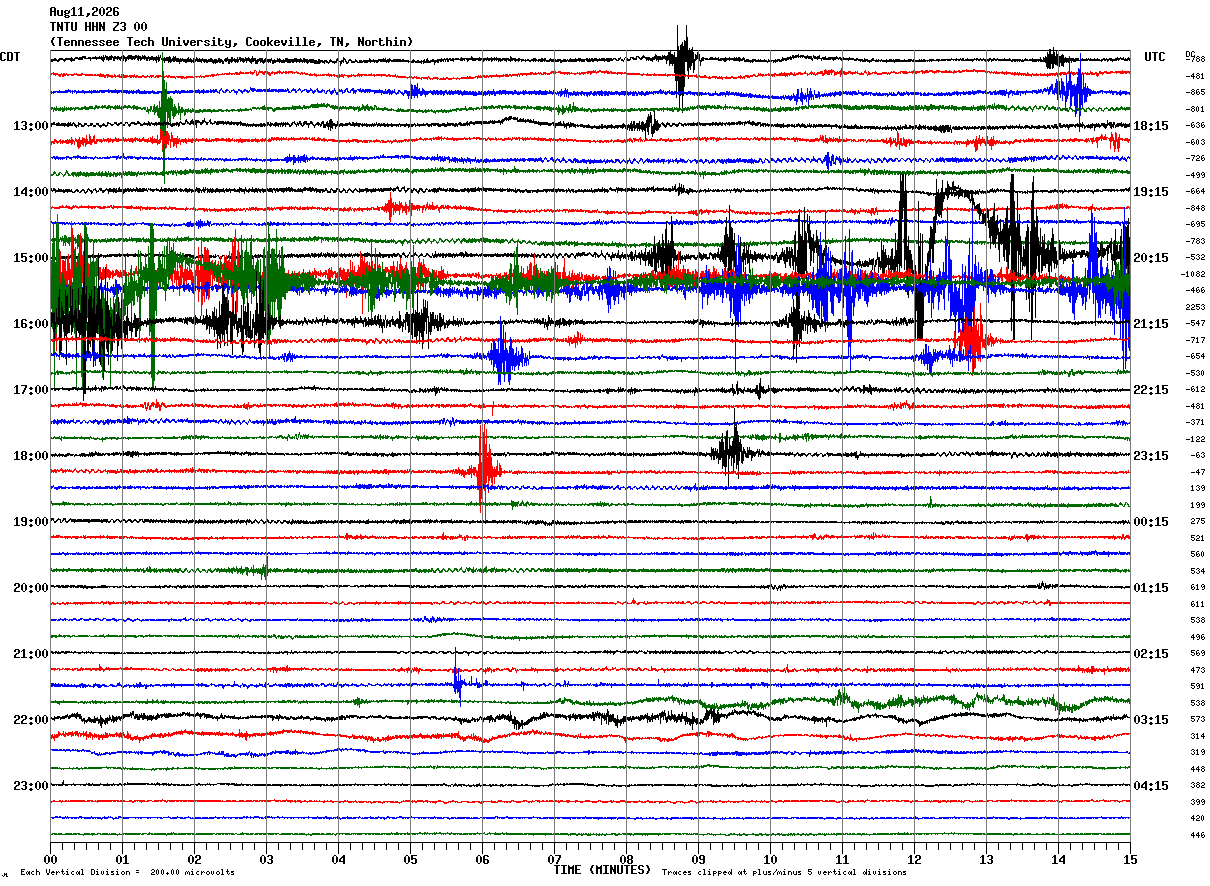The height and width of the screenshot is (886, 1210).
Task: Click minute 08 on the bottom axis
Action: pyautogui.click(x=626, y=859)
